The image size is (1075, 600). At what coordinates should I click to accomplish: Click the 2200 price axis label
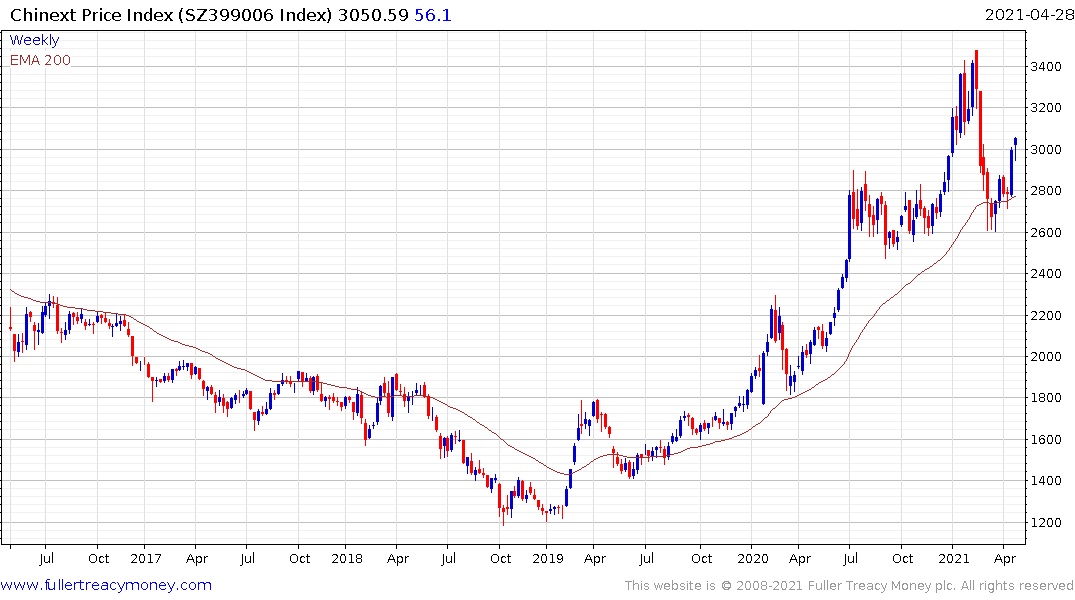tap(1046, 315)
